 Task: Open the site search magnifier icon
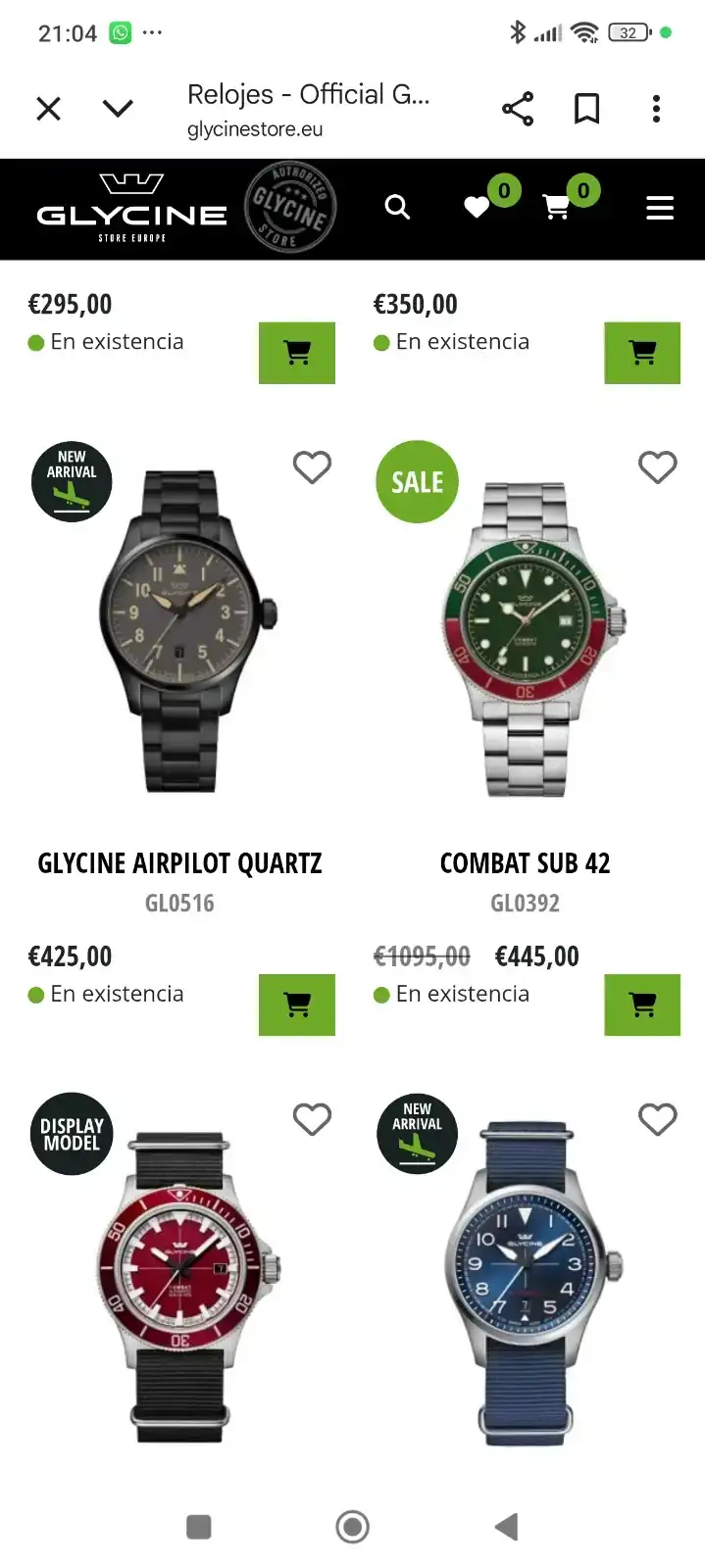(397, 207)
